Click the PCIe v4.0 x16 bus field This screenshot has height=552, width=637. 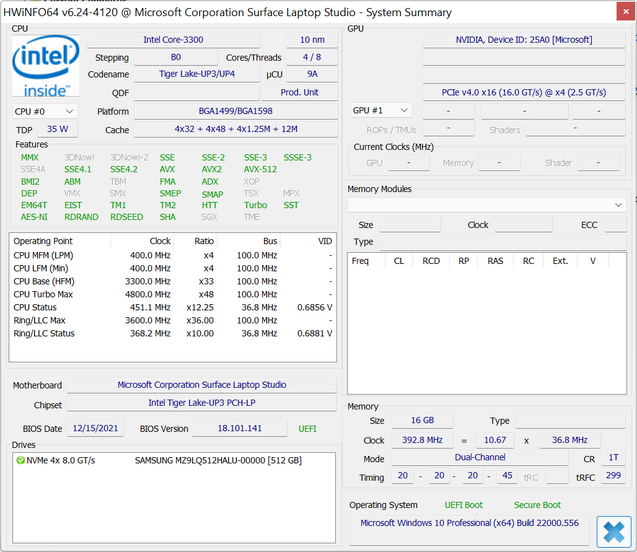(x=524, y=92)
